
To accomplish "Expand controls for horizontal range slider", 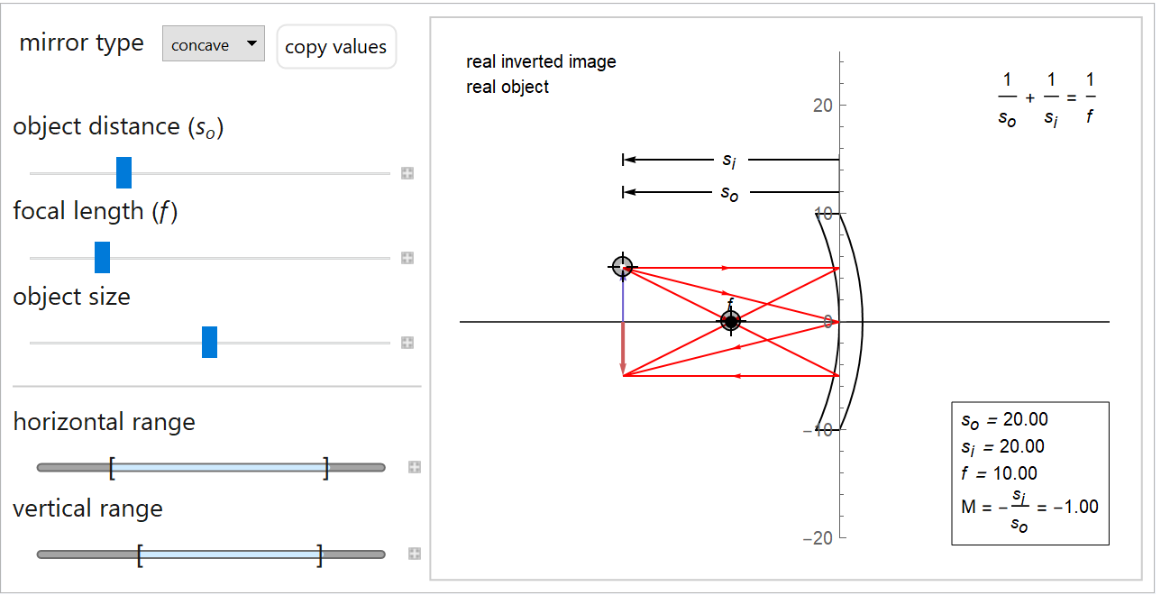I will [x=414, y=467].
